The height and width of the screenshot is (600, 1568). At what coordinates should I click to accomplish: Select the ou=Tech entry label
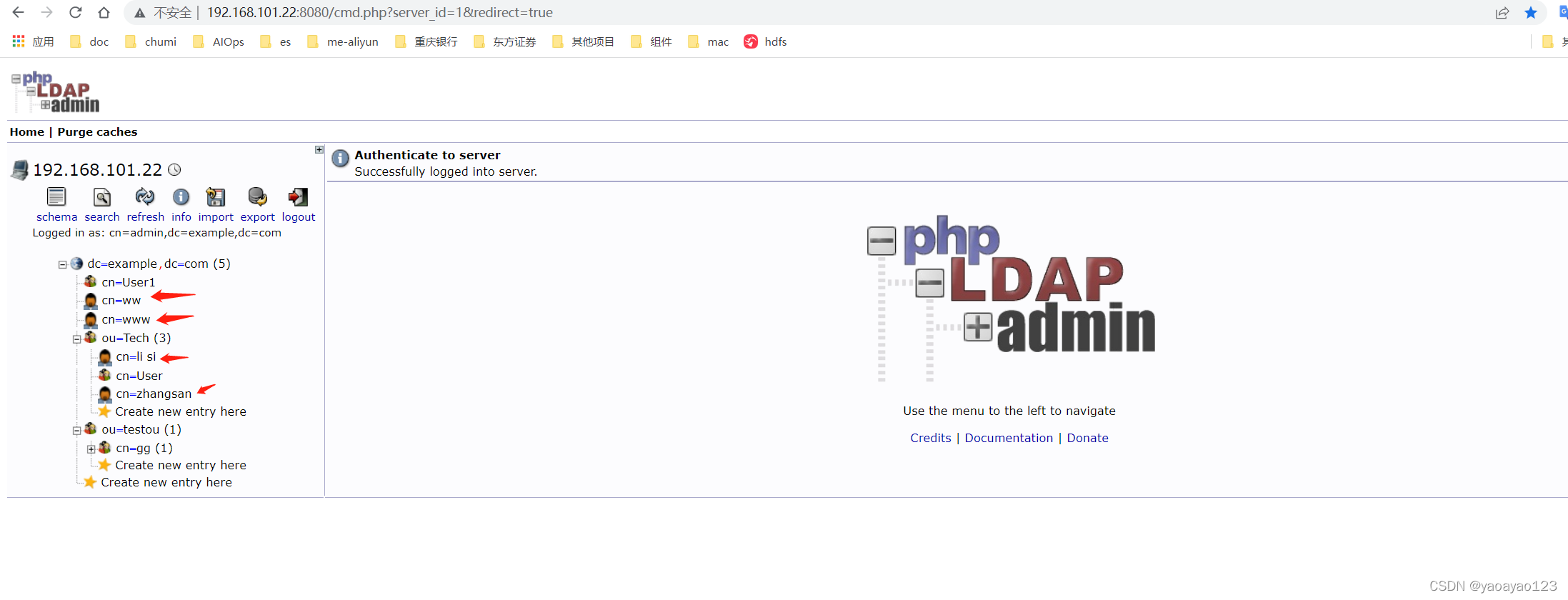136,338
